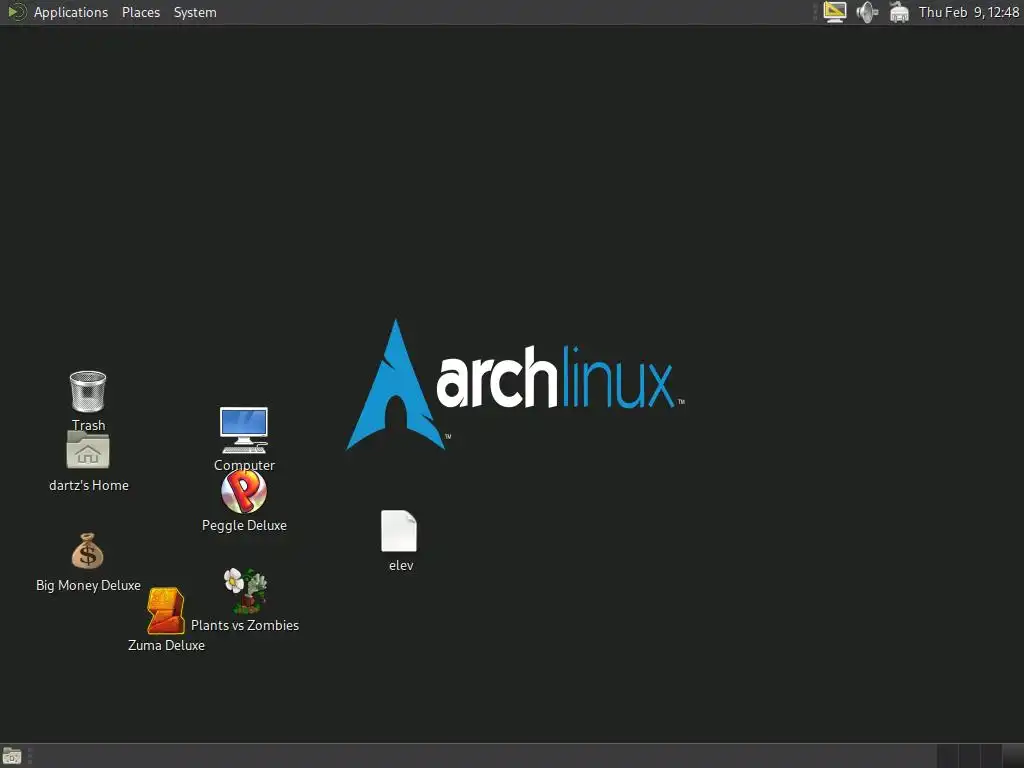Image resolution: width=1024 pixels, height=768 pixels.
Task: Select the Peggle Deluxe launcher icon
Action: [x=244, y=491]
